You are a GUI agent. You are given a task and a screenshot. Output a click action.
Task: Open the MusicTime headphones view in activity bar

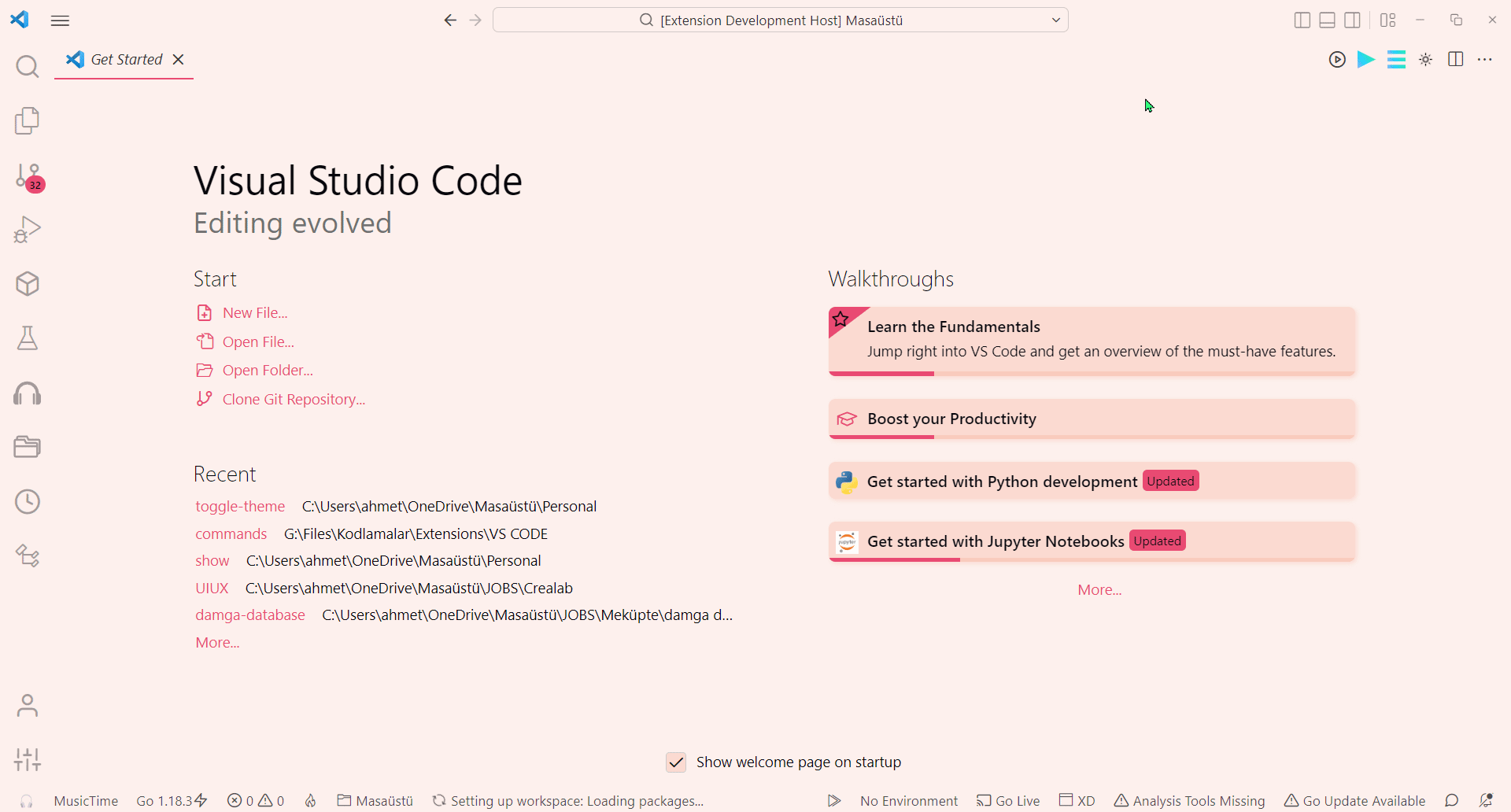click(28, 393)
